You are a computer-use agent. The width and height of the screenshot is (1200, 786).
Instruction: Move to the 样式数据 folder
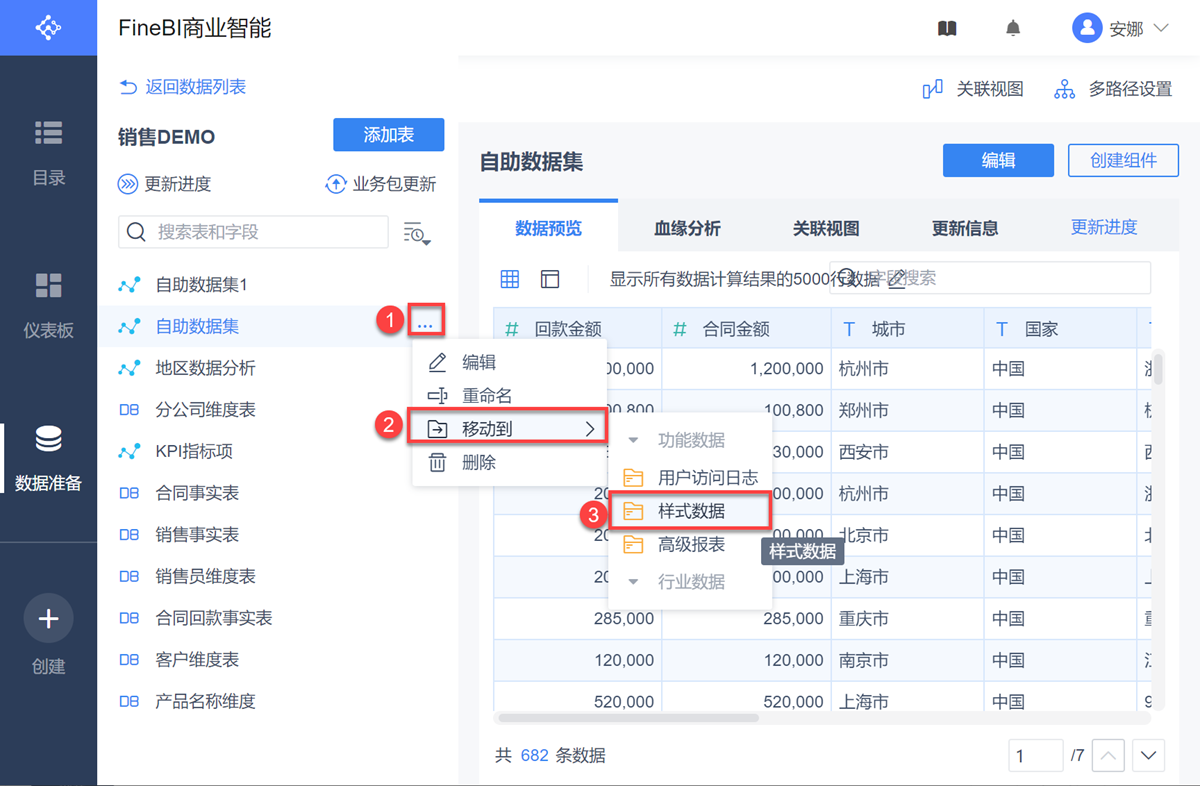[x=690, y=511]
